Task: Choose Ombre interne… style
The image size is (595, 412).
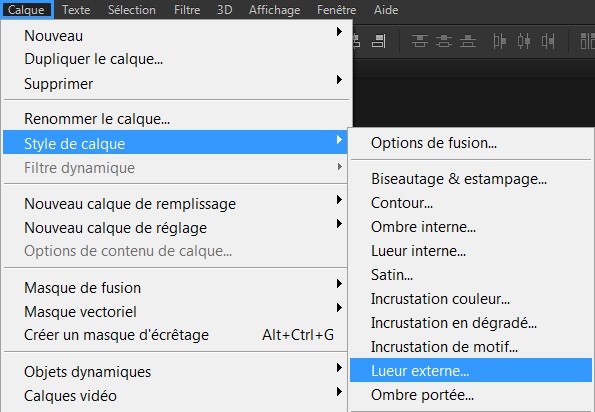Action: 471,227
